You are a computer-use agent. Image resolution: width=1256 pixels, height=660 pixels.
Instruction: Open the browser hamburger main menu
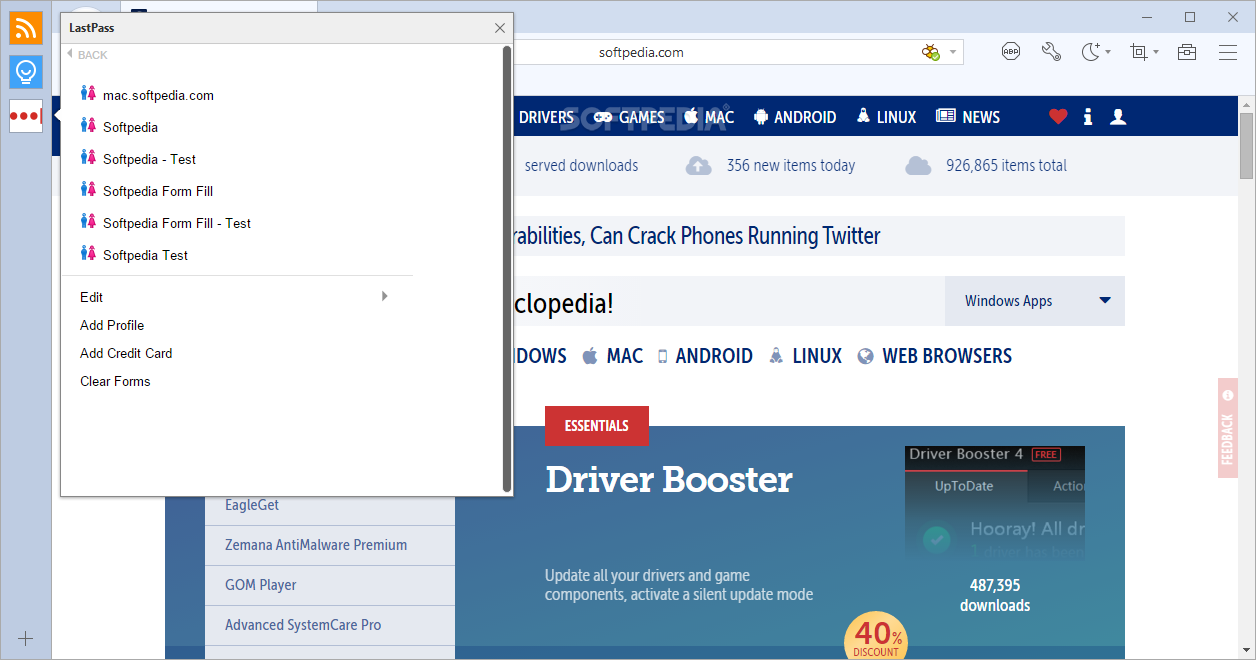point(1228,52)
